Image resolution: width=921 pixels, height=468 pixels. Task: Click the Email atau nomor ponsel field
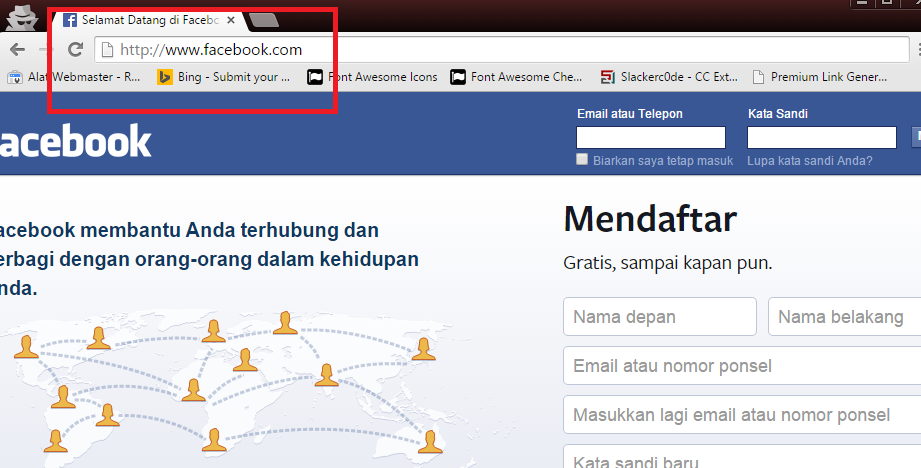[x=742, y=366]
